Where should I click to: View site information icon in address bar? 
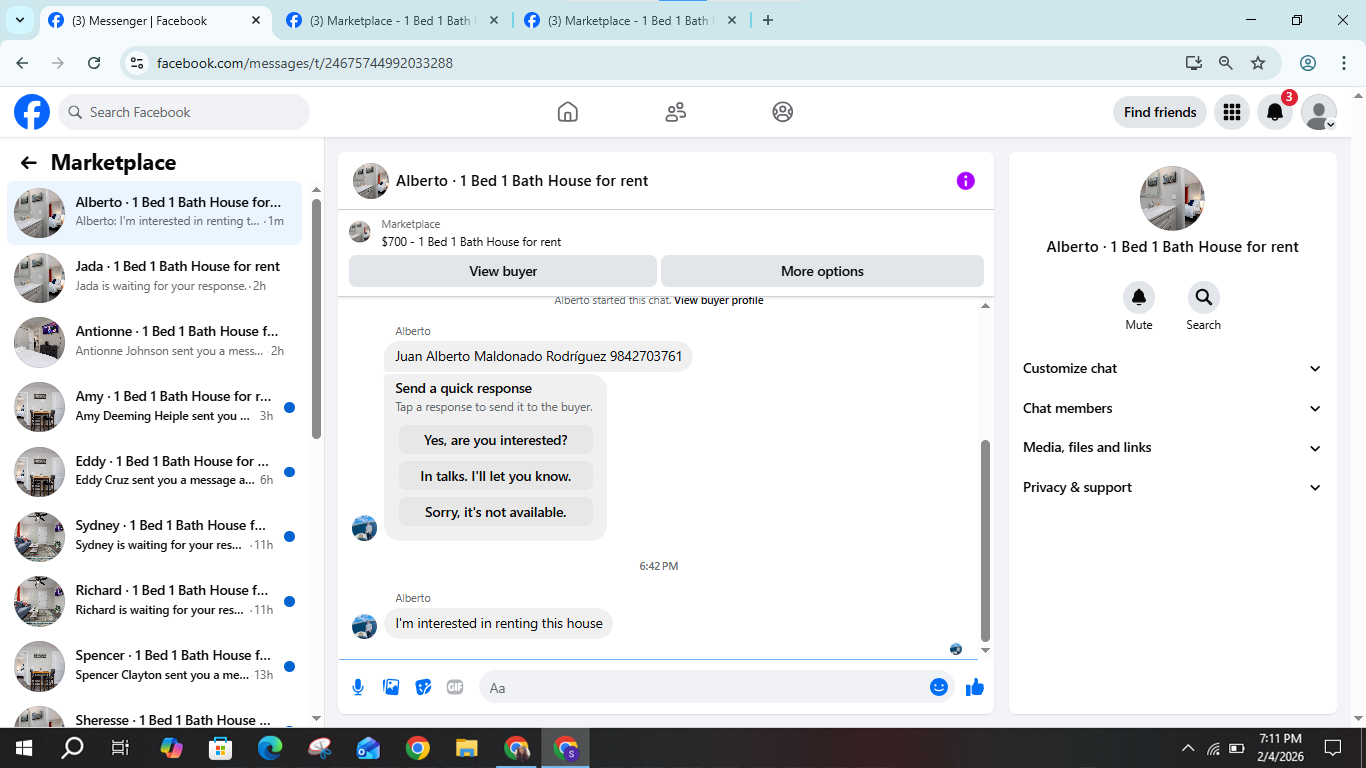[138, 63]
